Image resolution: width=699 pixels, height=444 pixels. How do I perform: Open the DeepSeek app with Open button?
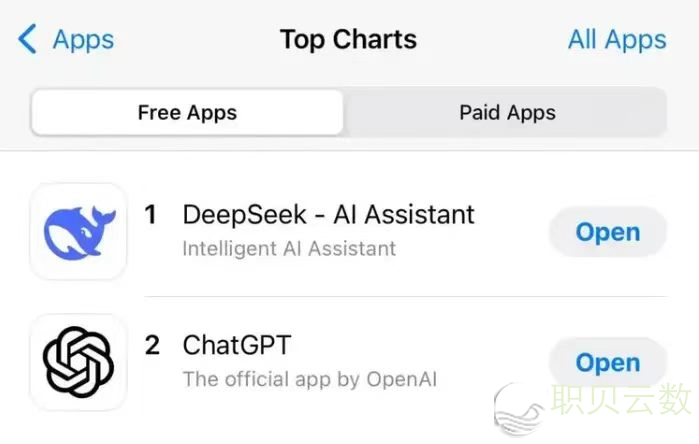tap(608, 232)
